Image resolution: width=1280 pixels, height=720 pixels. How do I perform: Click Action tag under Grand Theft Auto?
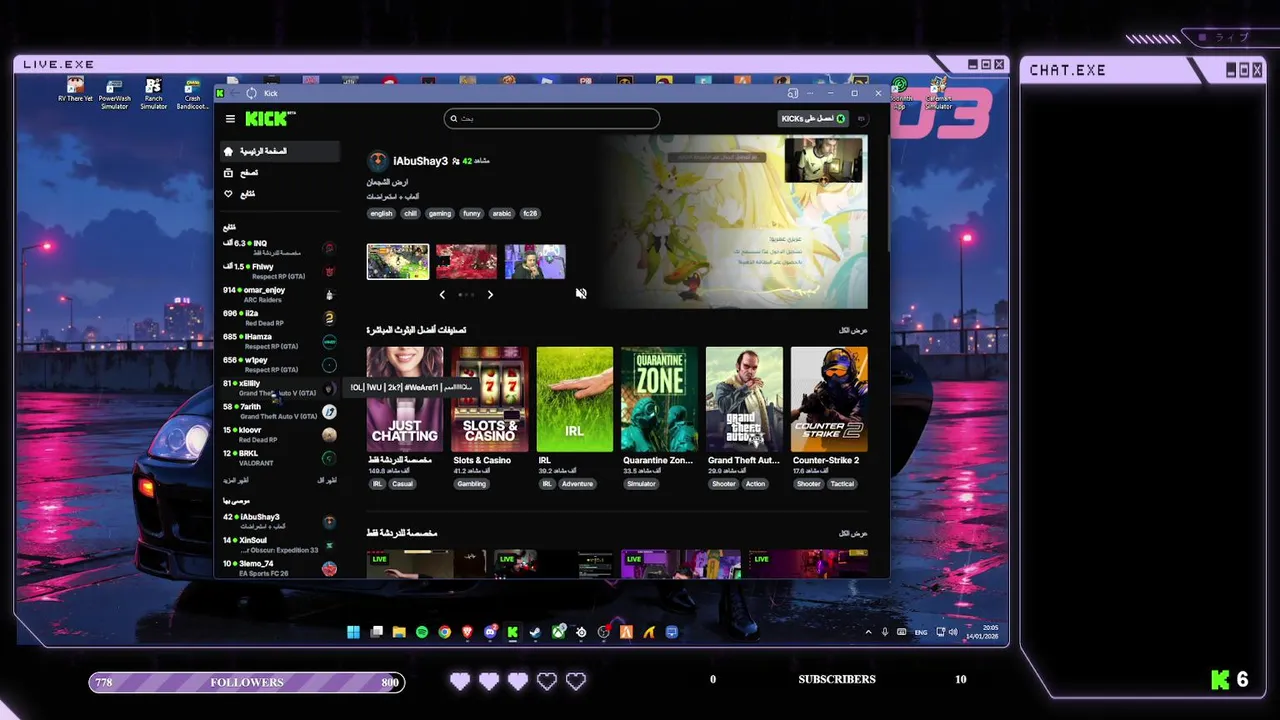coord(755,484)
